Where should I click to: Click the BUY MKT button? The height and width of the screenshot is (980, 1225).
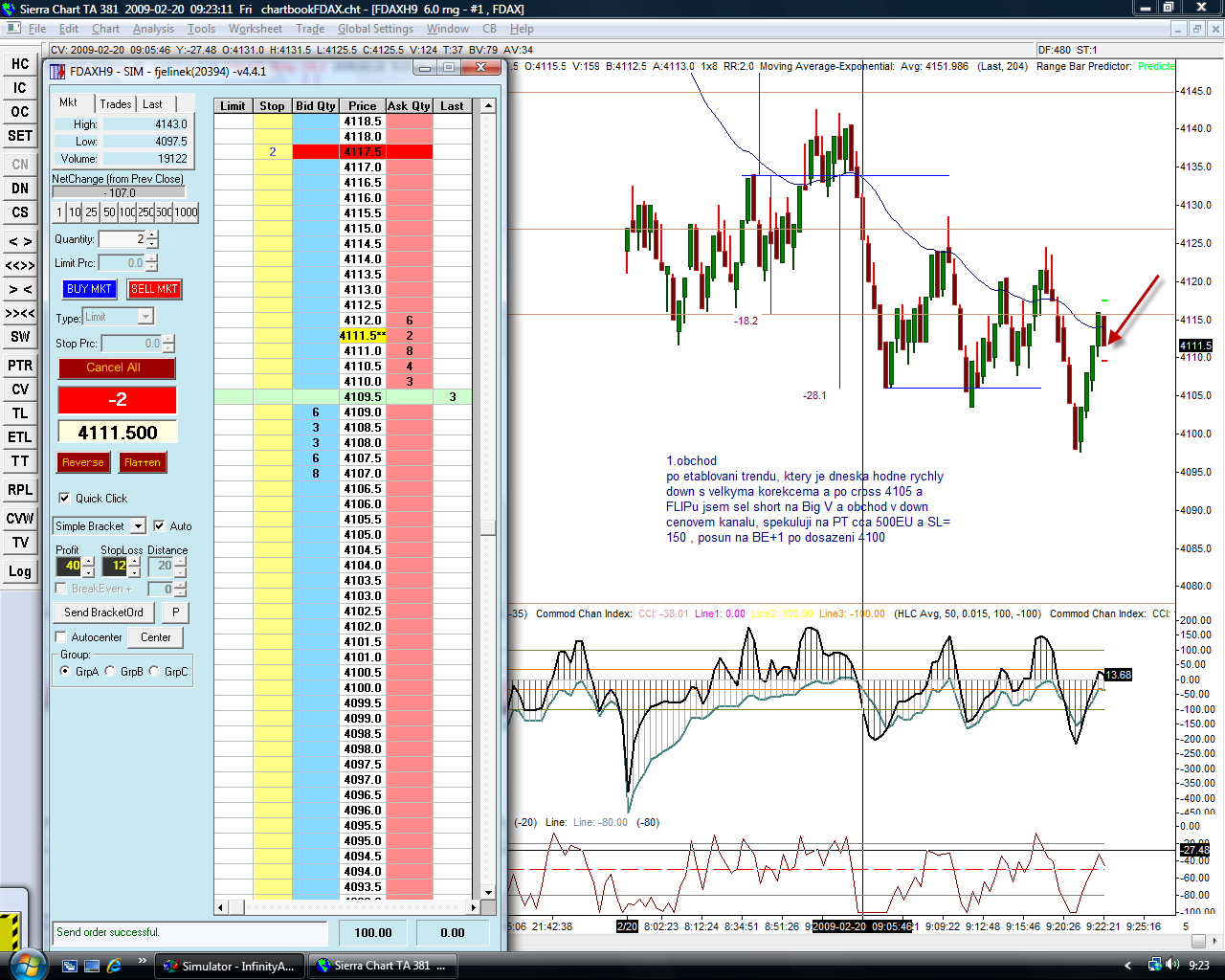coord(89,289)
